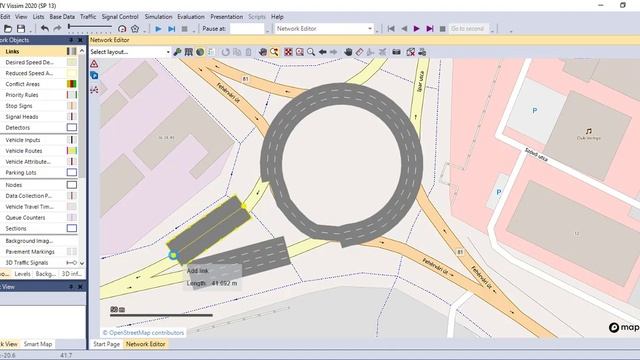Toggle background map globe icon
The image size is (640, 360).
200,52
